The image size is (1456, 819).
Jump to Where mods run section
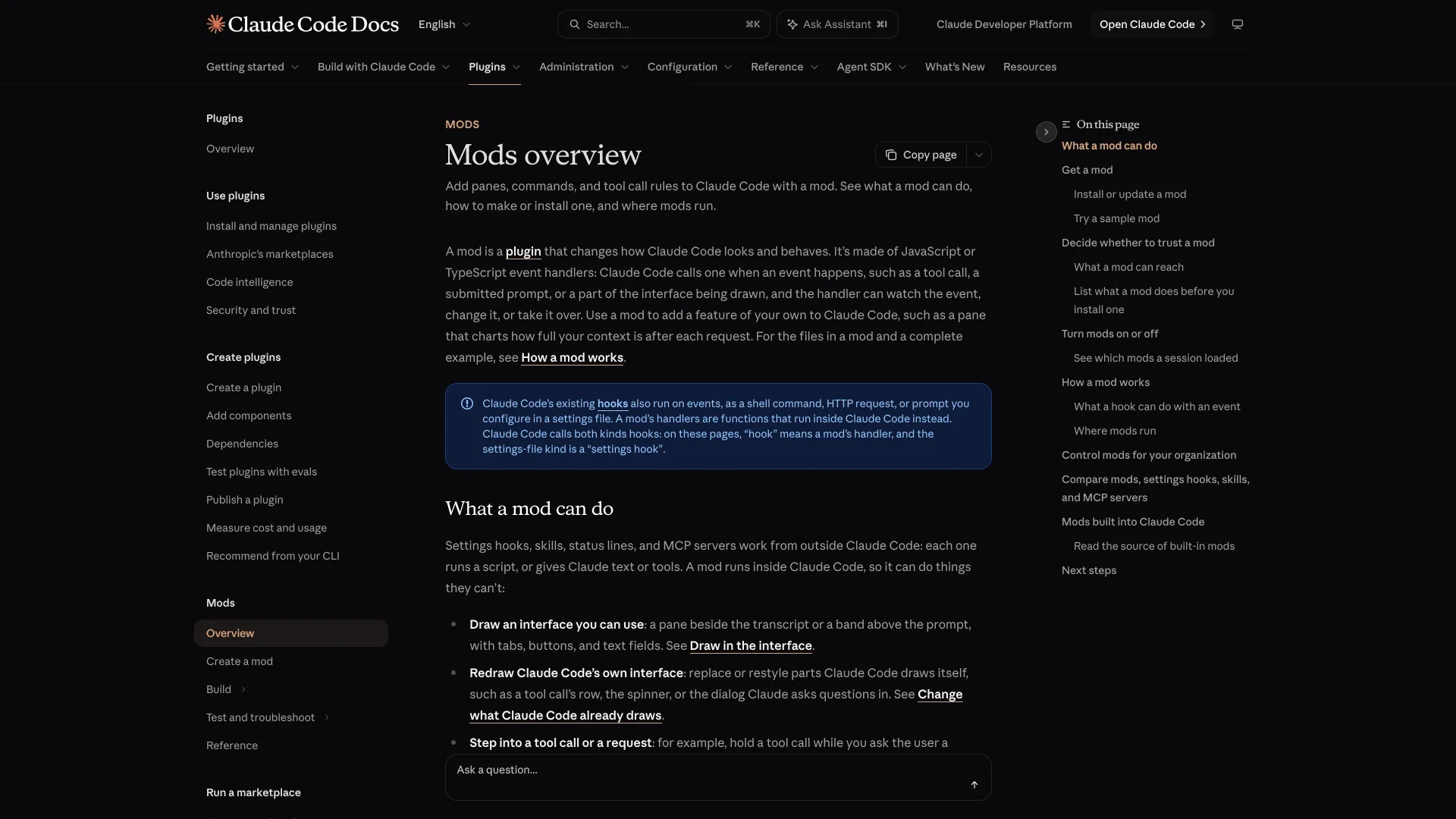1115,431
